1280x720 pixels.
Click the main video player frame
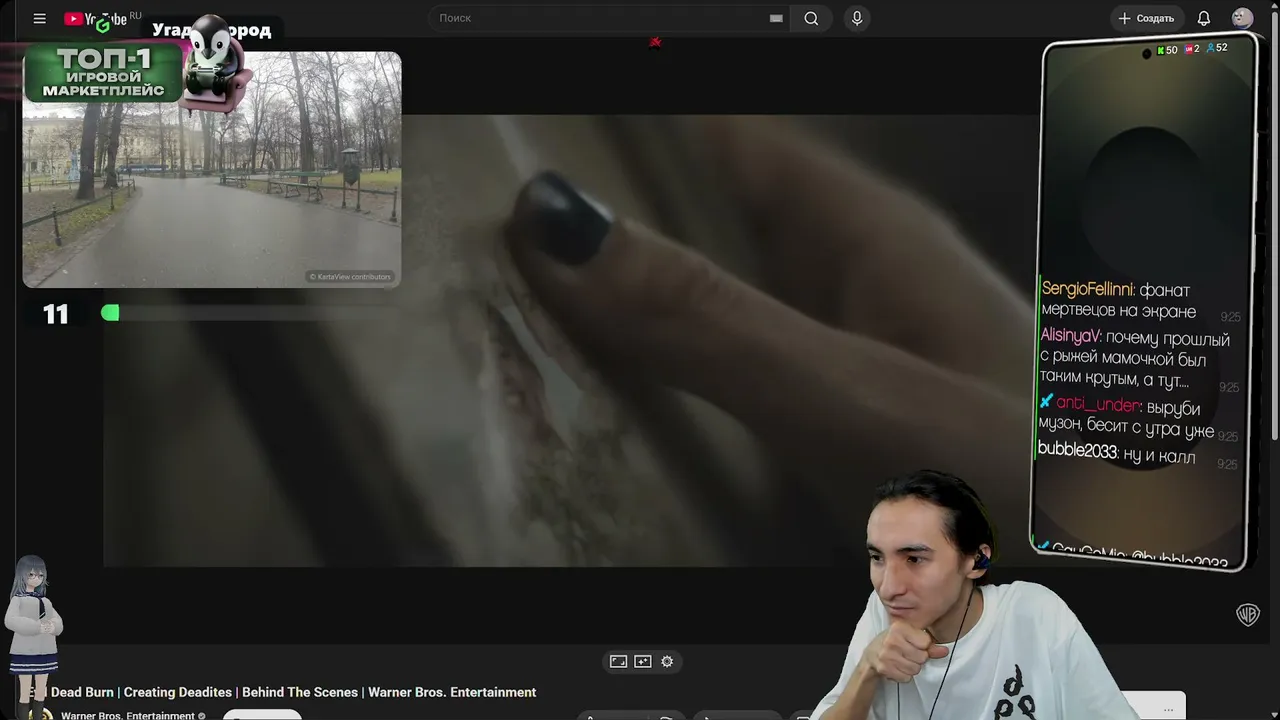click(570, 340)
